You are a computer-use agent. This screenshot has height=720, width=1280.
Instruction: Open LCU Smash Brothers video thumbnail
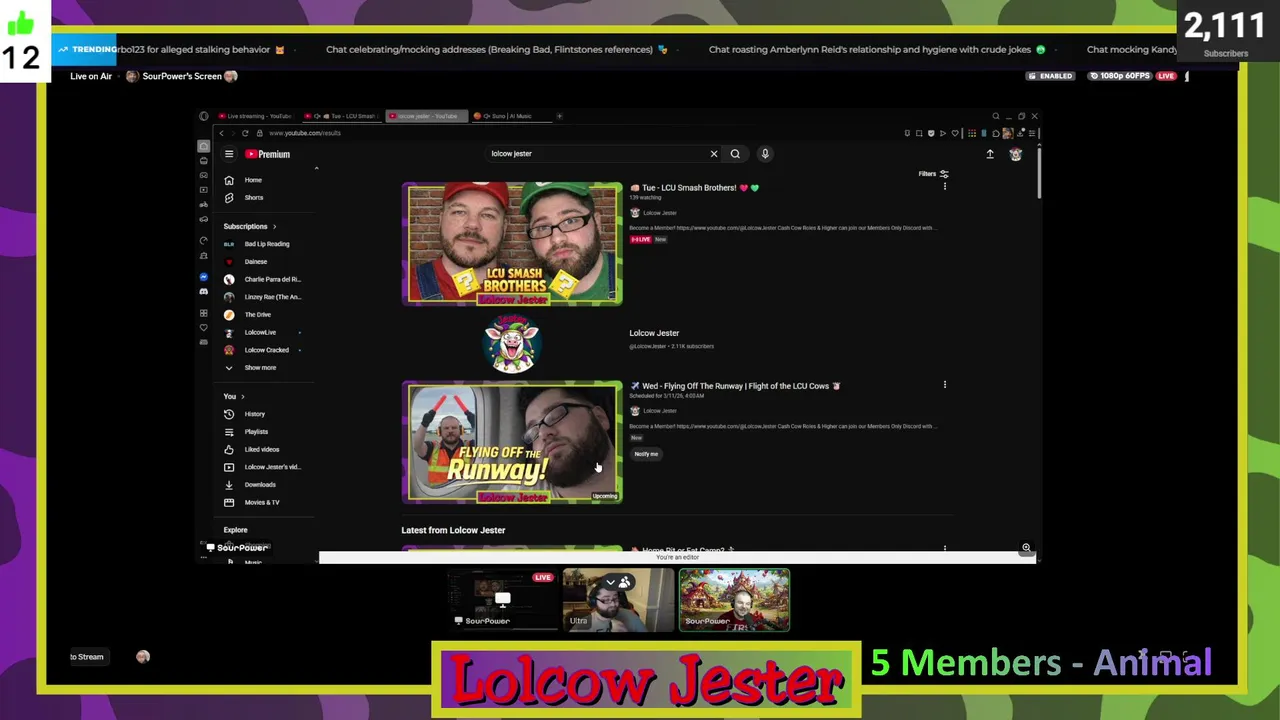tap(512, 244)
